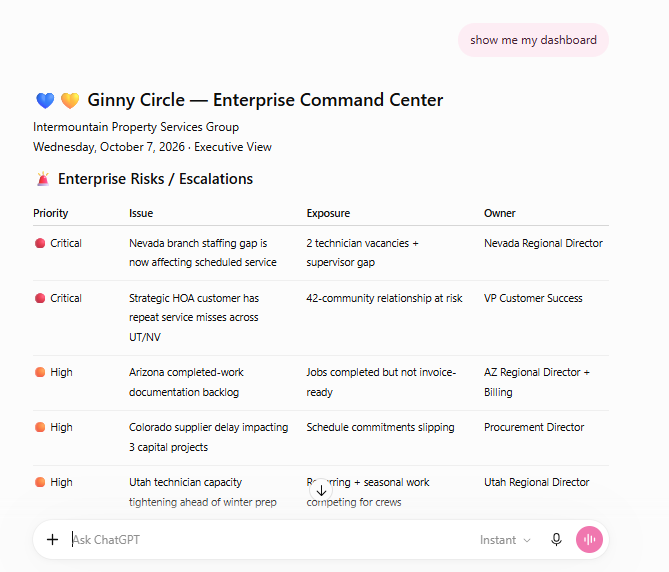Click the "Enterprise Risks / Escalations" heading
669x572 pixels.
[155, 179]
